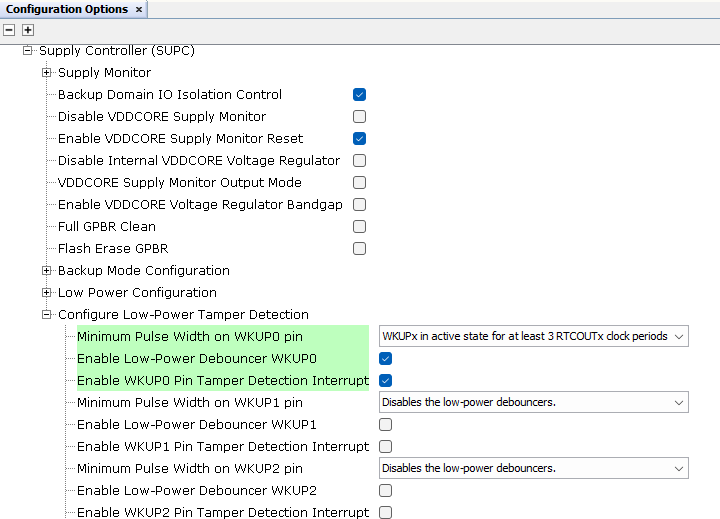Collapse Configure Low-Power Tamper Detection node
The height and width of the screenshot is (519, 720).
[x=47, y=314]
